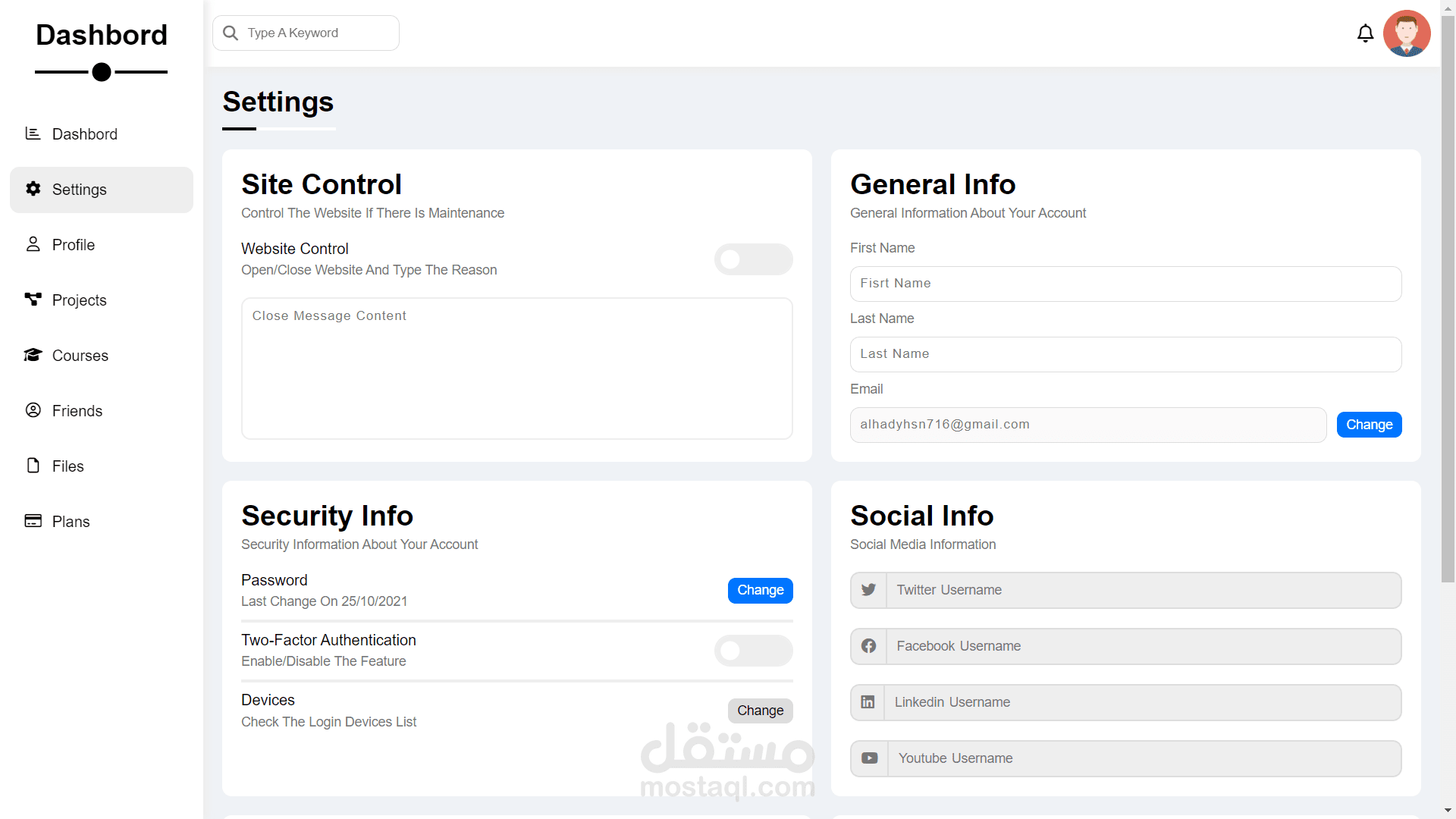Click the Change button beside the Email field

(x=1369, y=425)
